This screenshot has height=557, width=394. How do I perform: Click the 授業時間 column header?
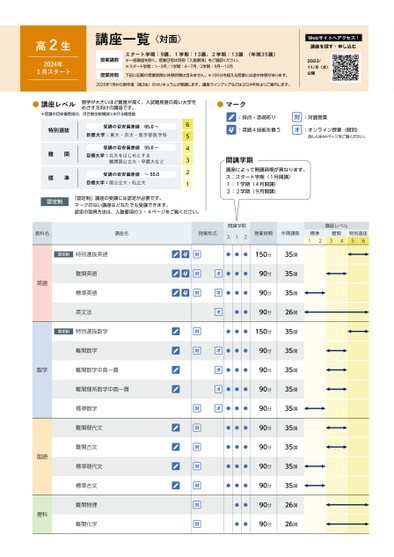[263, 233]
